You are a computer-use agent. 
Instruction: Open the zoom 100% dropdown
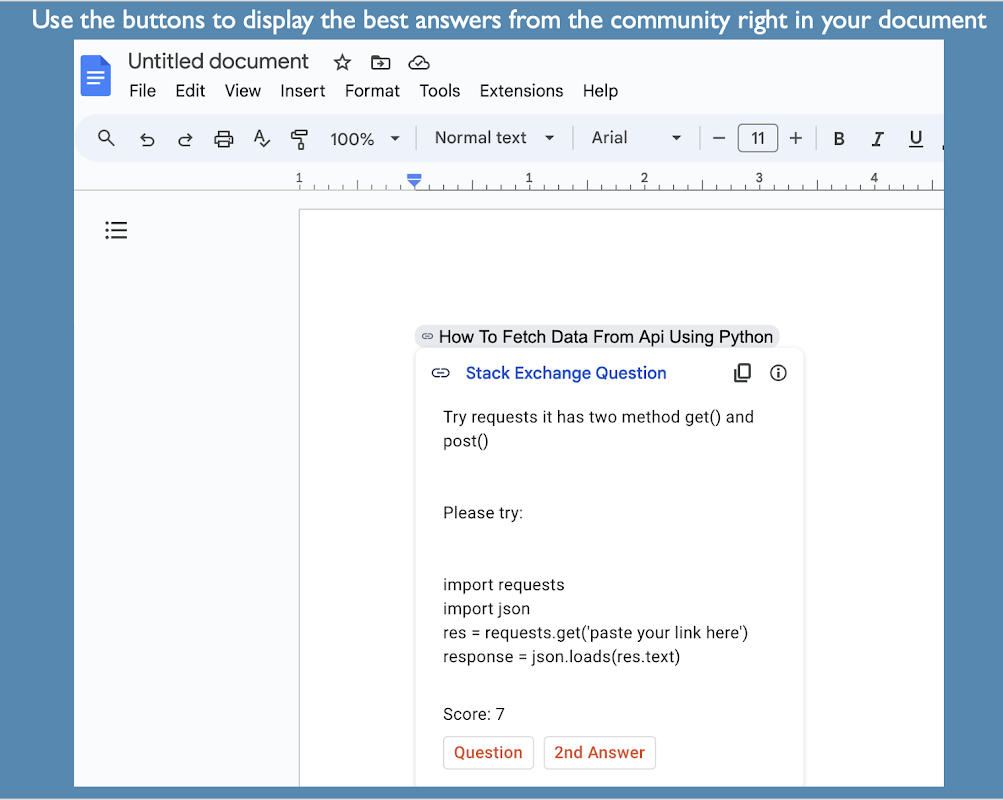click(365, 139)
